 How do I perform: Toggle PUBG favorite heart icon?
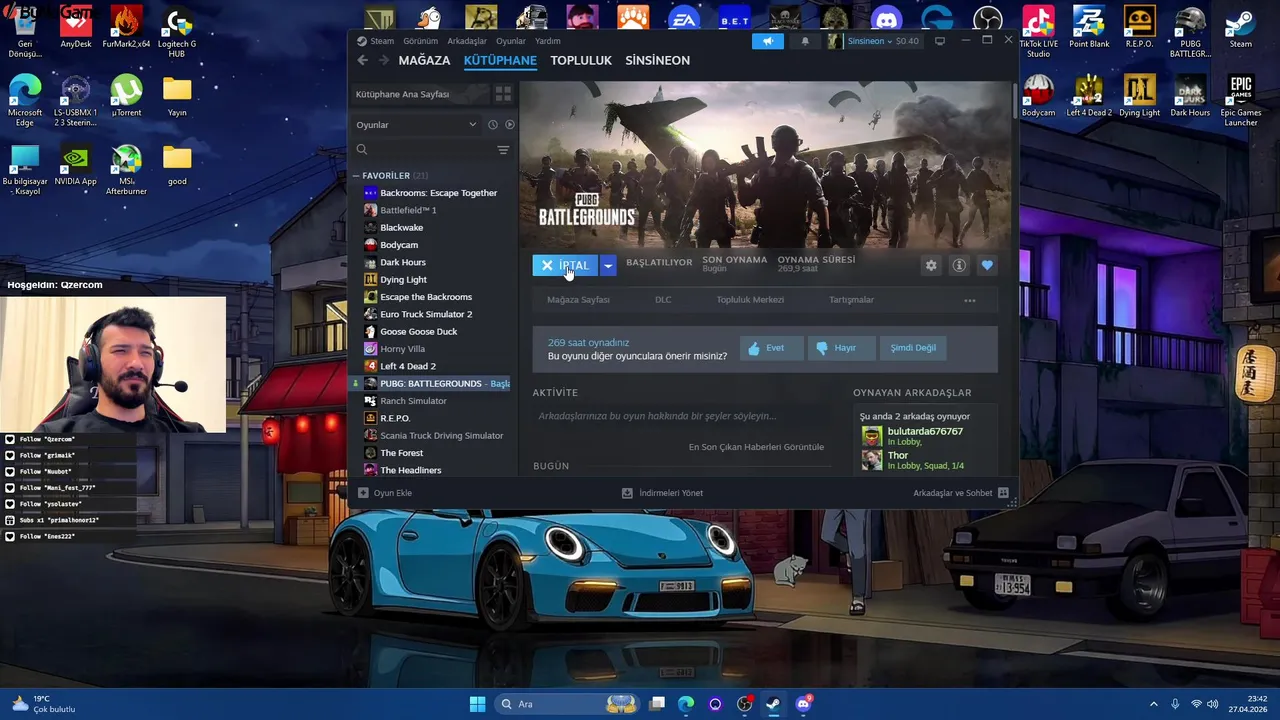(x=987, y=265)
